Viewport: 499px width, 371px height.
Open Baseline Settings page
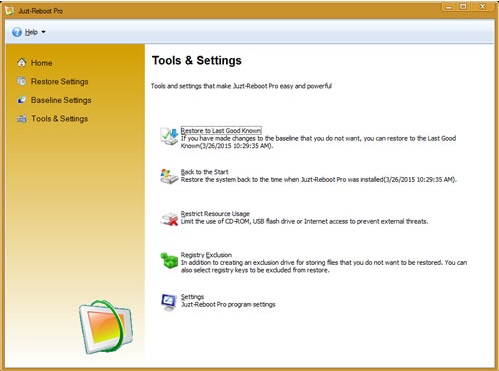pyautogui.click(x=61, y=100)
